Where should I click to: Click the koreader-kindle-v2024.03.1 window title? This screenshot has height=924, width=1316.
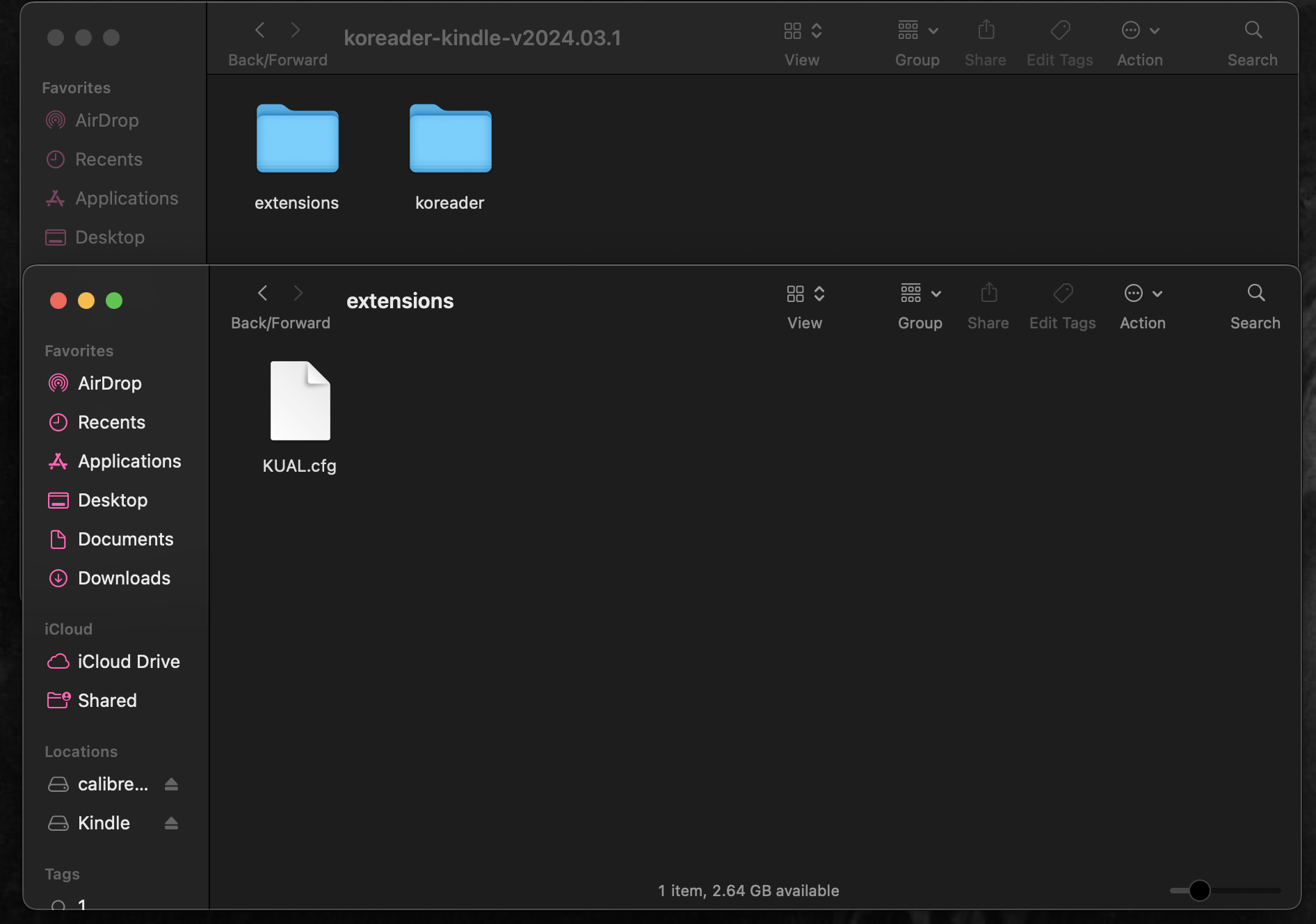[483, 38]
